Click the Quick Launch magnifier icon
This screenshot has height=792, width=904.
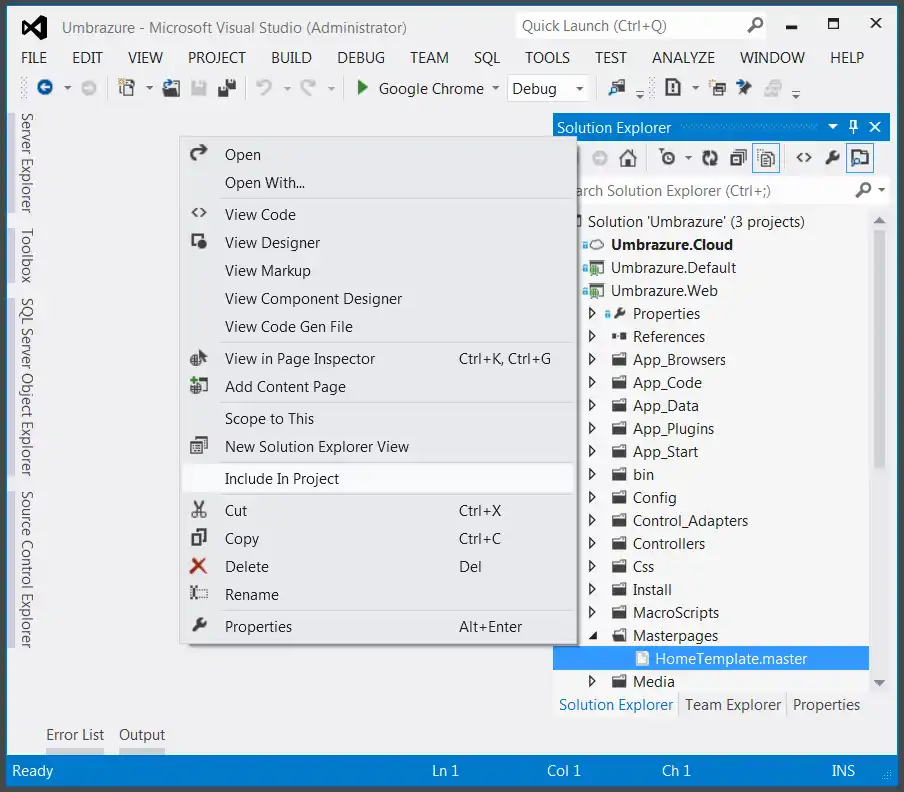(x=755, y=25)
